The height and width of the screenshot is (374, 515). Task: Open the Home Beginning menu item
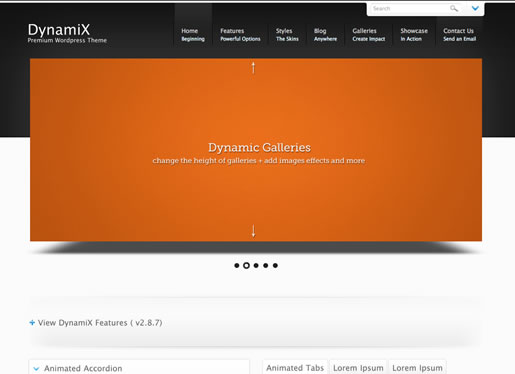193,35
